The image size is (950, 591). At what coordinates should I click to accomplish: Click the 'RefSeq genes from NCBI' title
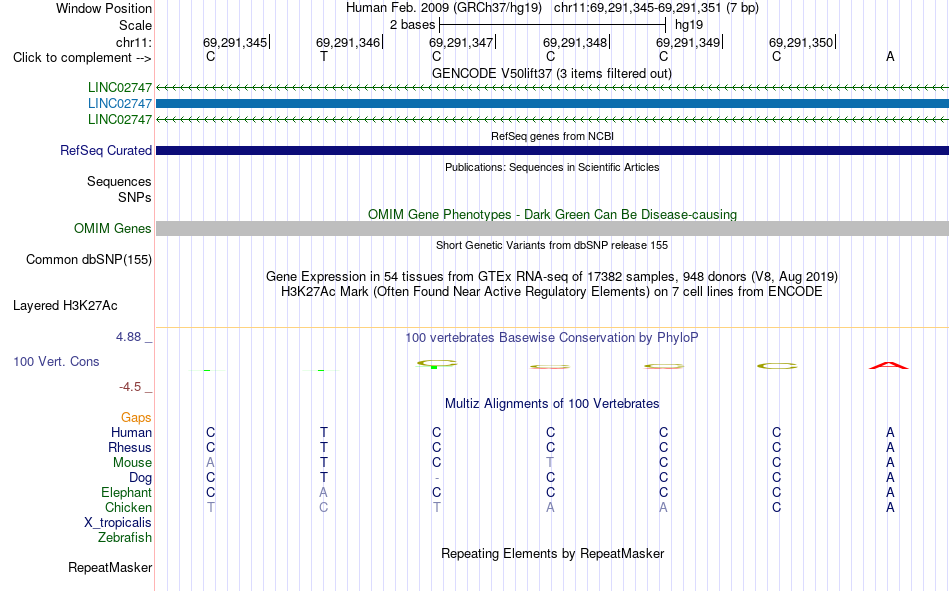point(553,136)
